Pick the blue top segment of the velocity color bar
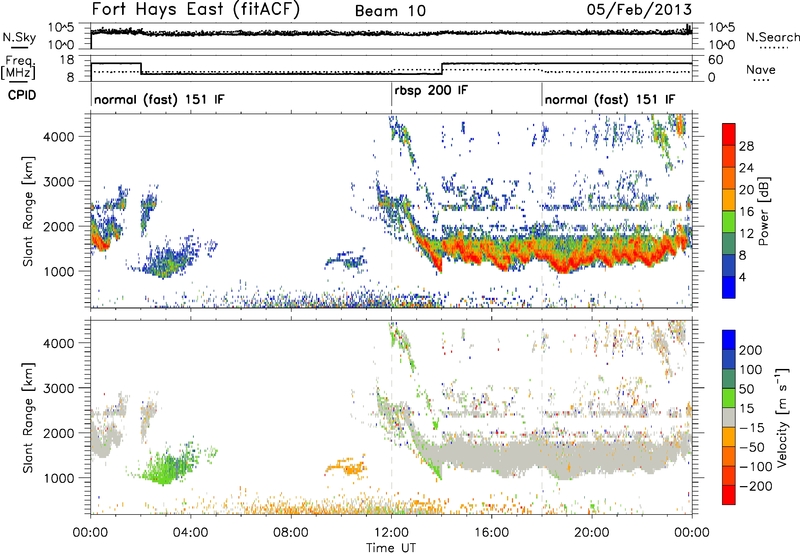Image resolution: width=800 pixels, height=554 pixels. tap(729, 340)
